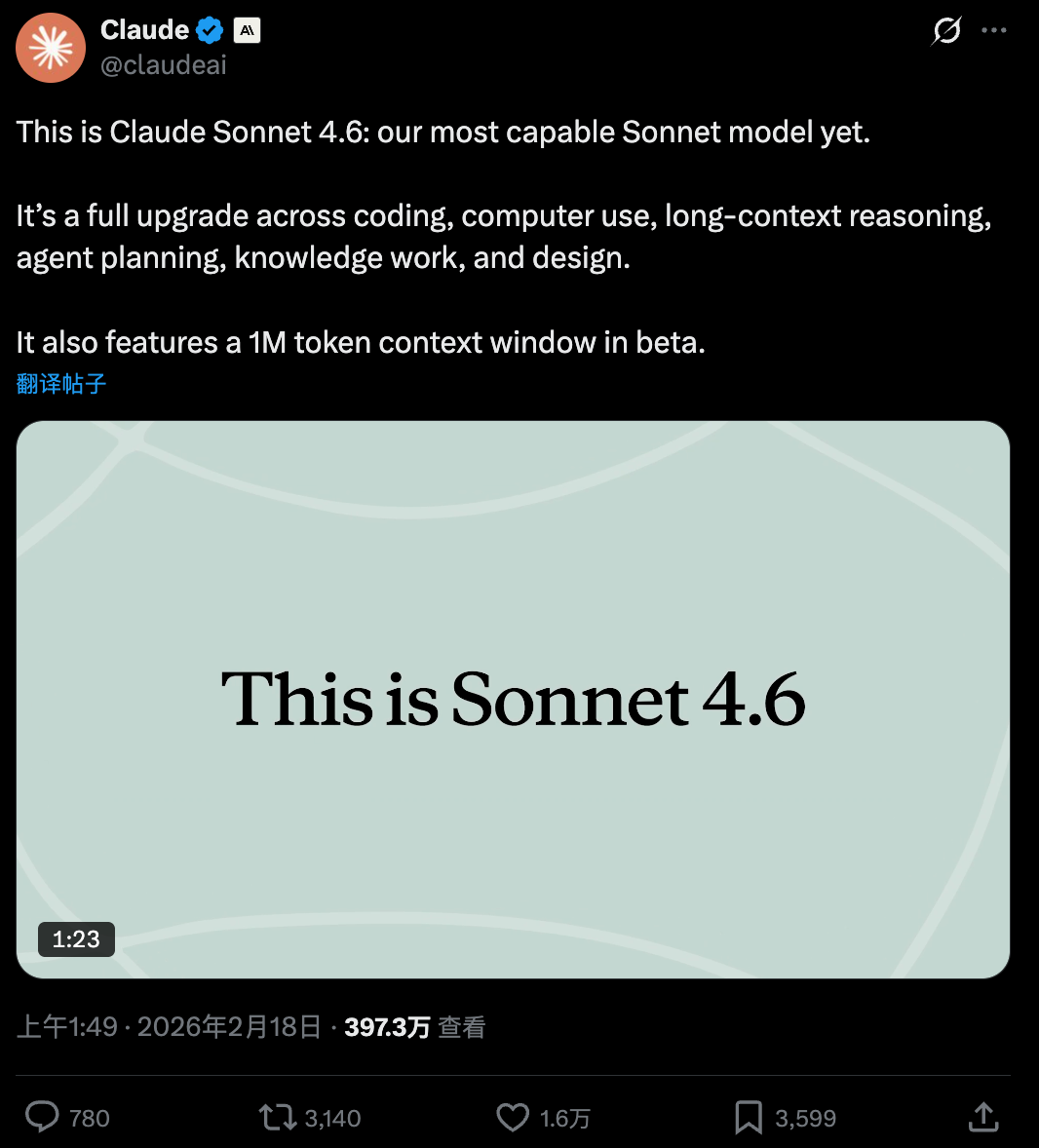Viewport: 1039px width, 1148px height.
Task: Click the reply speech bubble icon
Action: click(x=41, y=1117)
